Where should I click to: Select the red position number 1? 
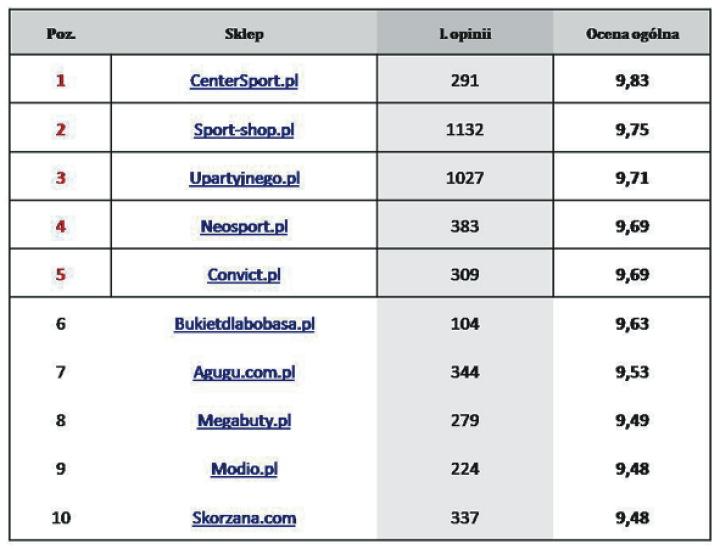pyautogui.click(x=61, y=81)
